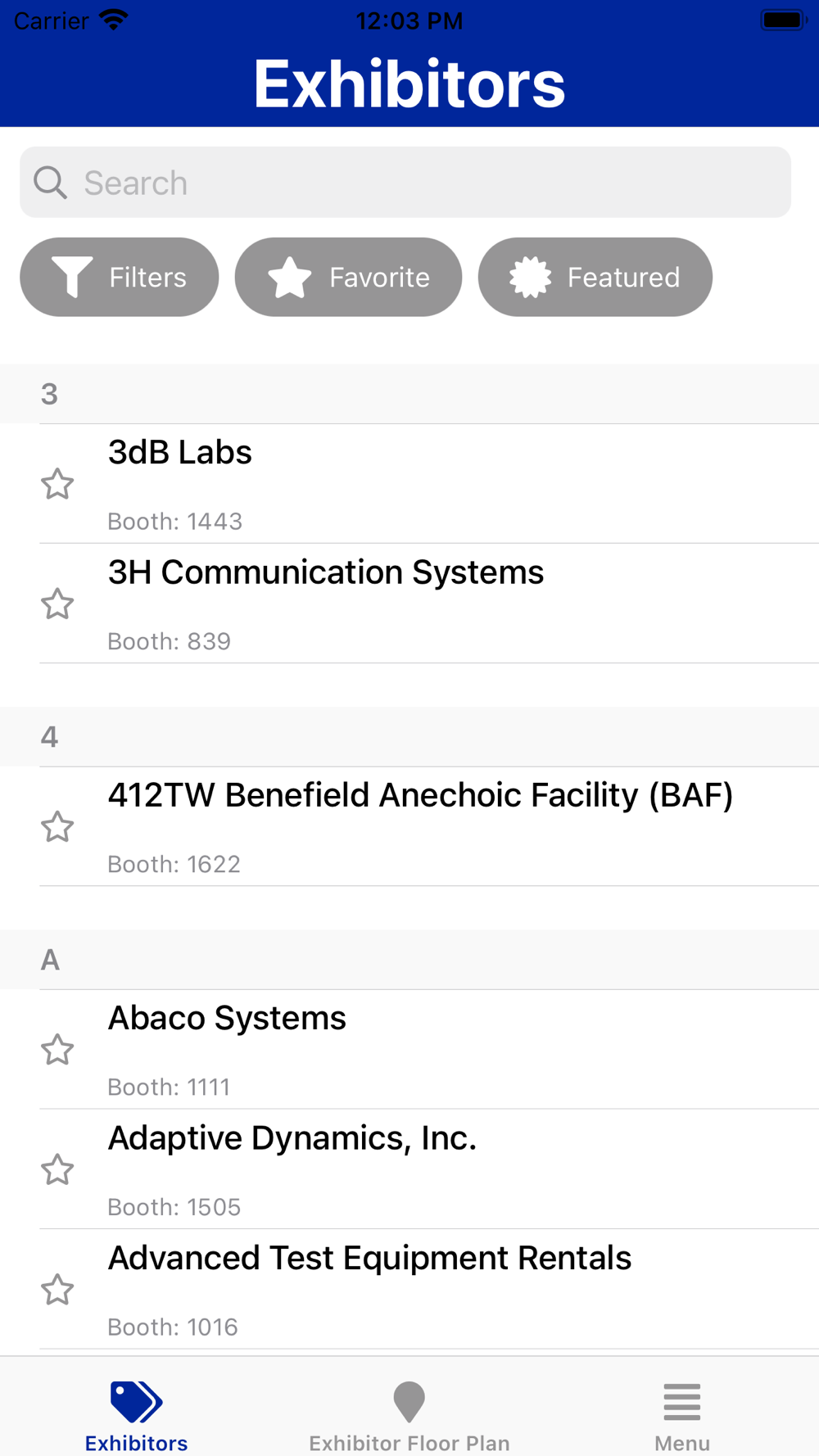This screenshot has height=1456, width=819.
Task: Toggle star for Adaptive Dynamics, Inc.
Action: click(57, 1169)
